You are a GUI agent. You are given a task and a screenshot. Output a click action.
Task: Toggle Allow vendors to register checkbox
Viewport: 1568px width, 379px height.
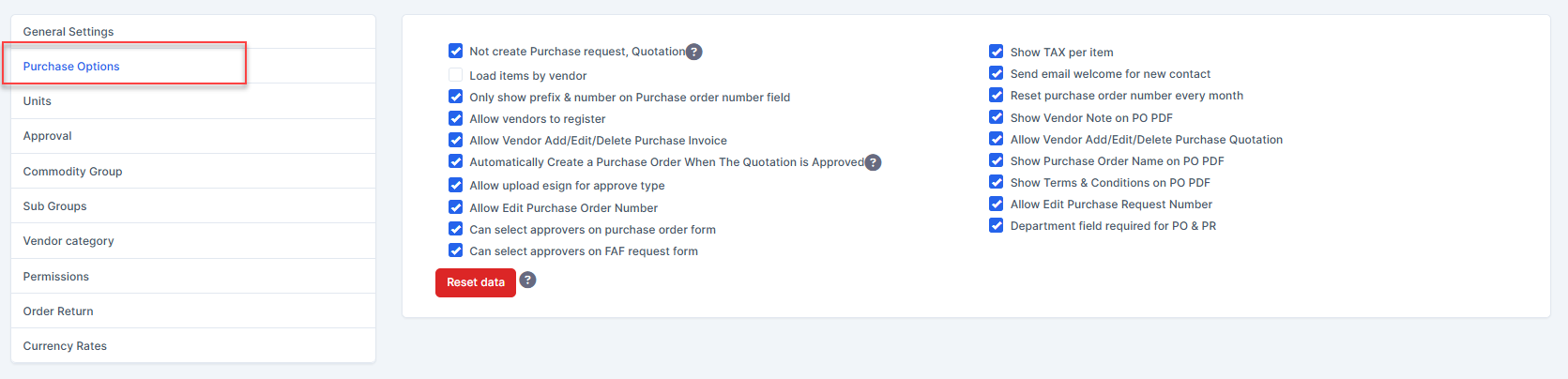click(x=456, y=118)
